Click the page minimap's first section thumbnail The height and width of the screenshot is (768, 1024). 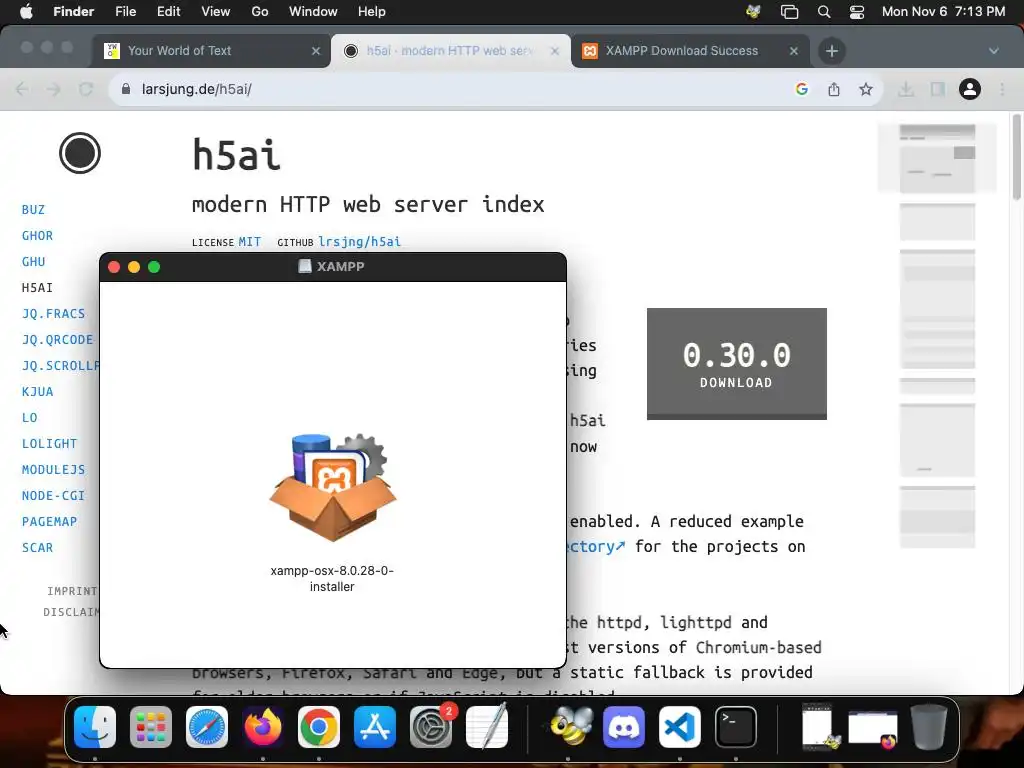pos(937,159)
